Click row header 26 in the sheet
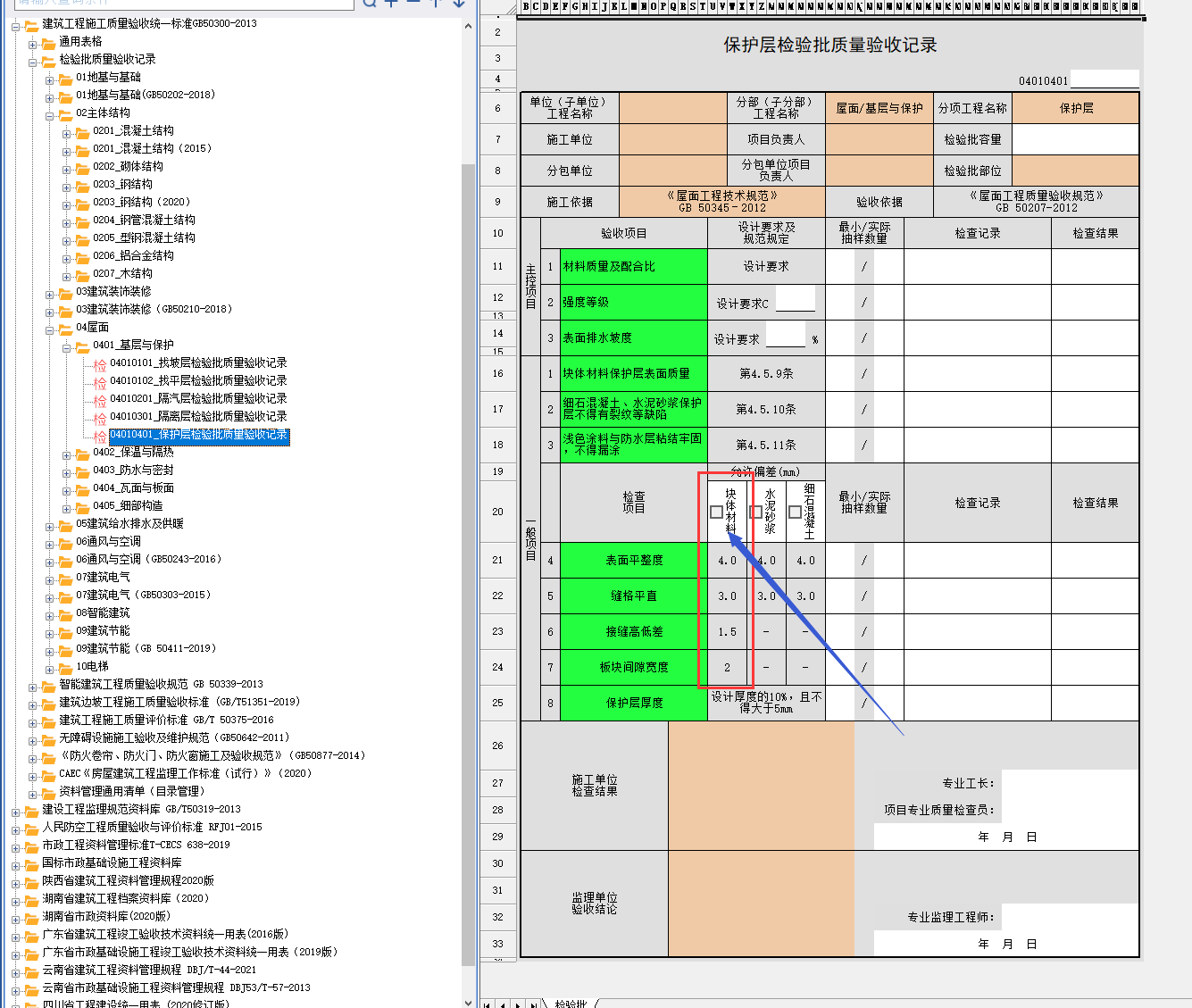The height and width of the screenshot is (1008, 1192). pos(498,746)
